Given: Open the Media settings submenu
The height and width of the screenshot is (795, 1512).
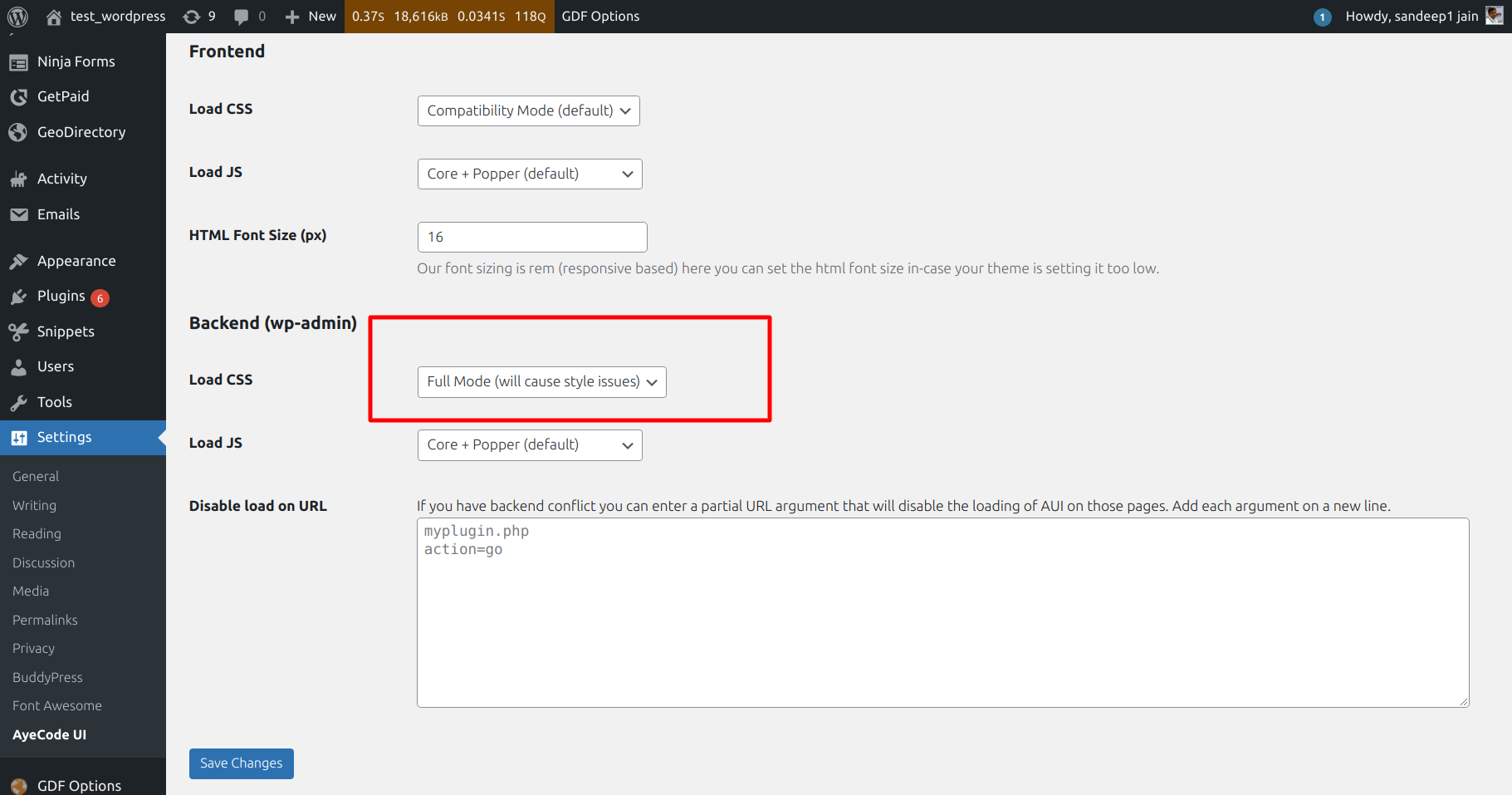Looking at the screenshot, I should tap(31, 591).
